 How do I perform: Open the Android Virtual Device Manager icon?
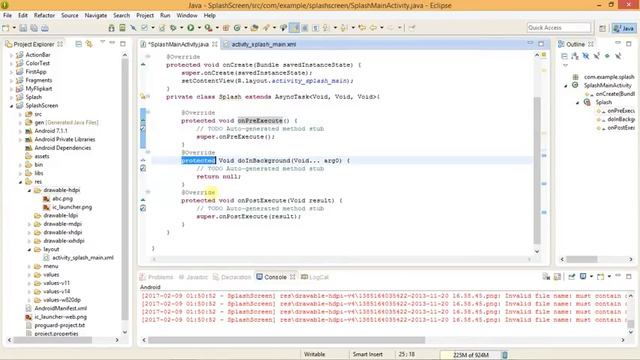[122, 28]
